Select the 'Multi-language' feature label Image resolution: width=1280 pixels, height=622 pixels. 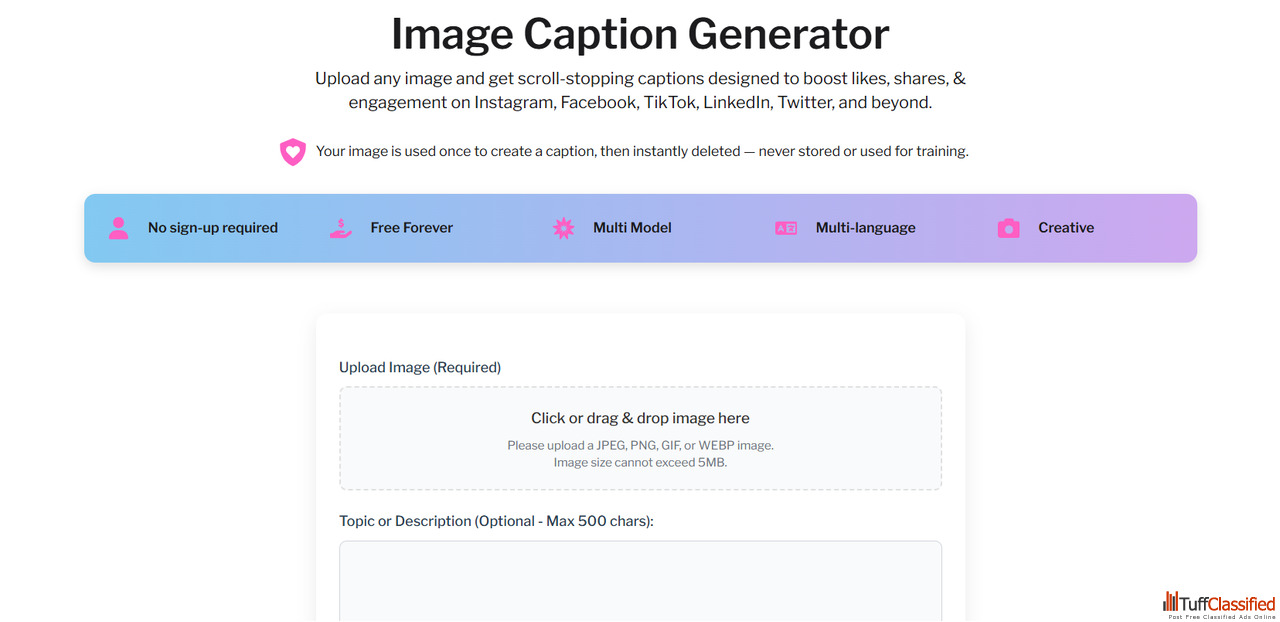pos(866,228)
